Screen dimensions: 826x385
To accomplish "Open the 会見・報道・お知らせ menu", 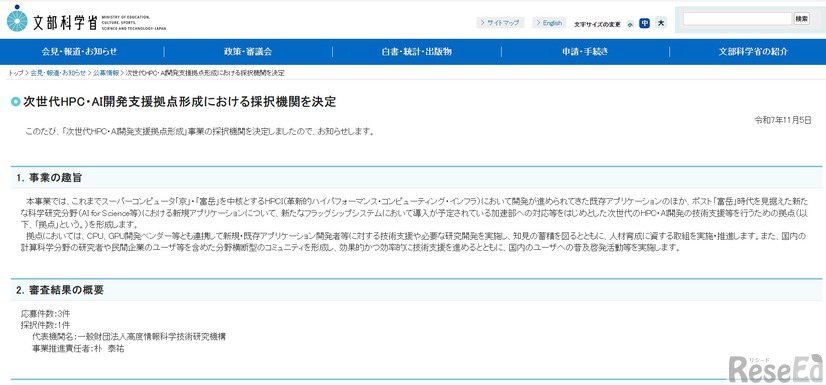I will point(80,52).
